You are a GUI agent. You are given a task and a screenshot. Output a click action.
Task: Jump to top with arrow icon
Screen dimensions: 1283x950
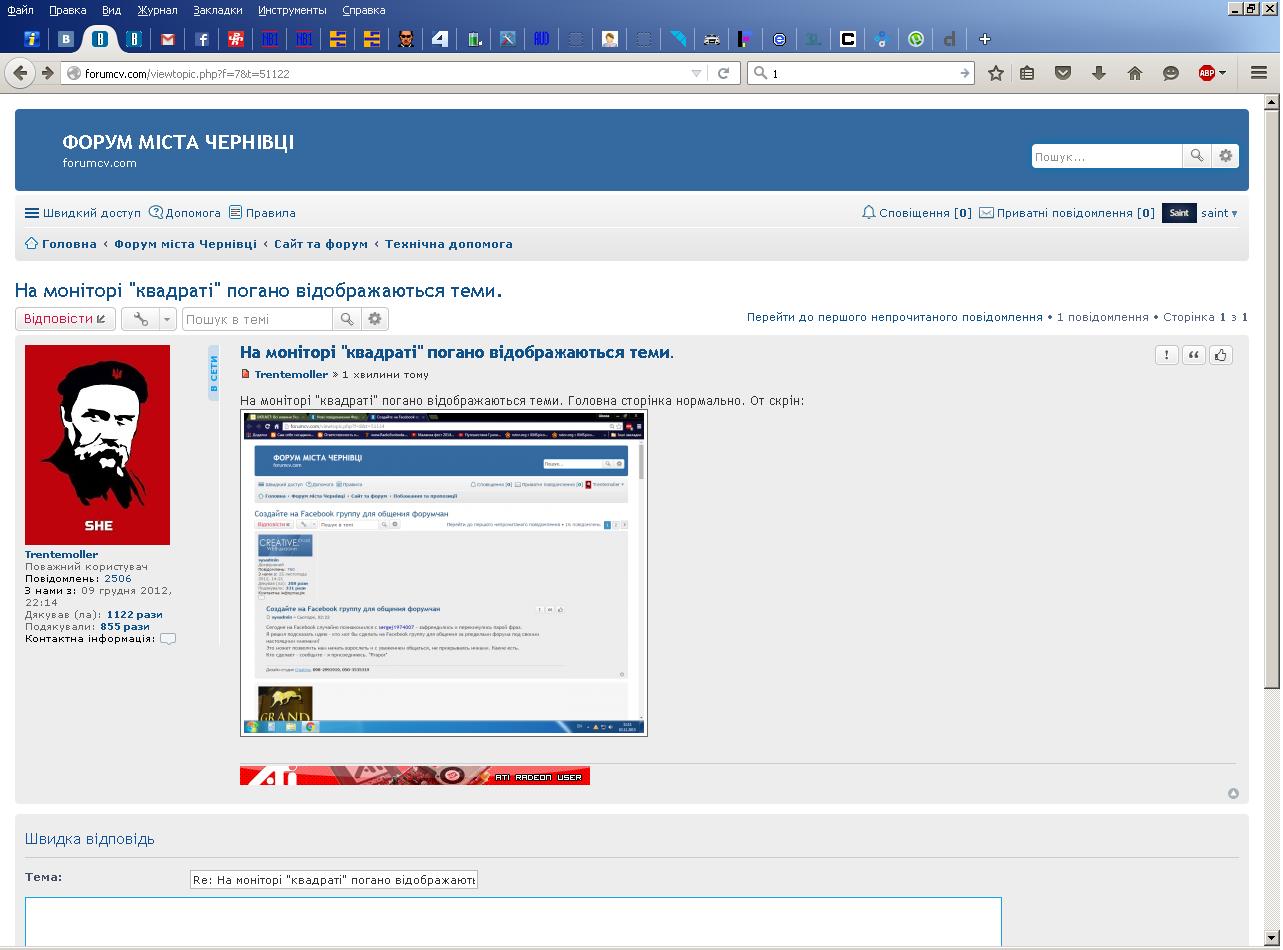click(x=1233, y=793)
